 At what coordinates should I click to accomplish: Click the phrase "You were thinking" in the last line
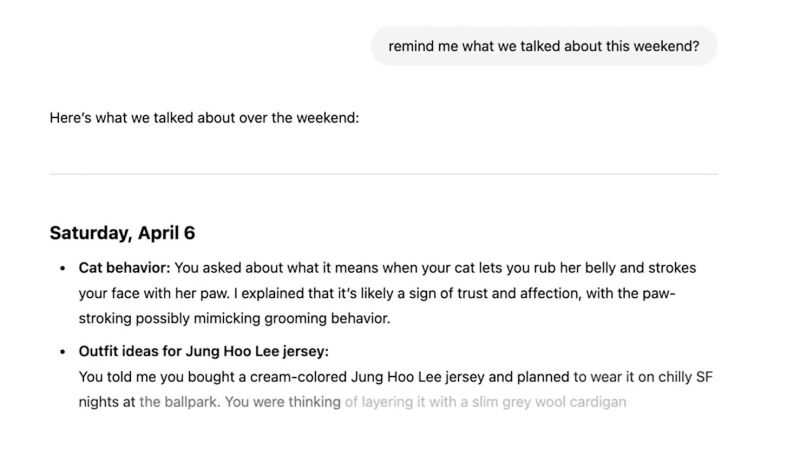283,402
